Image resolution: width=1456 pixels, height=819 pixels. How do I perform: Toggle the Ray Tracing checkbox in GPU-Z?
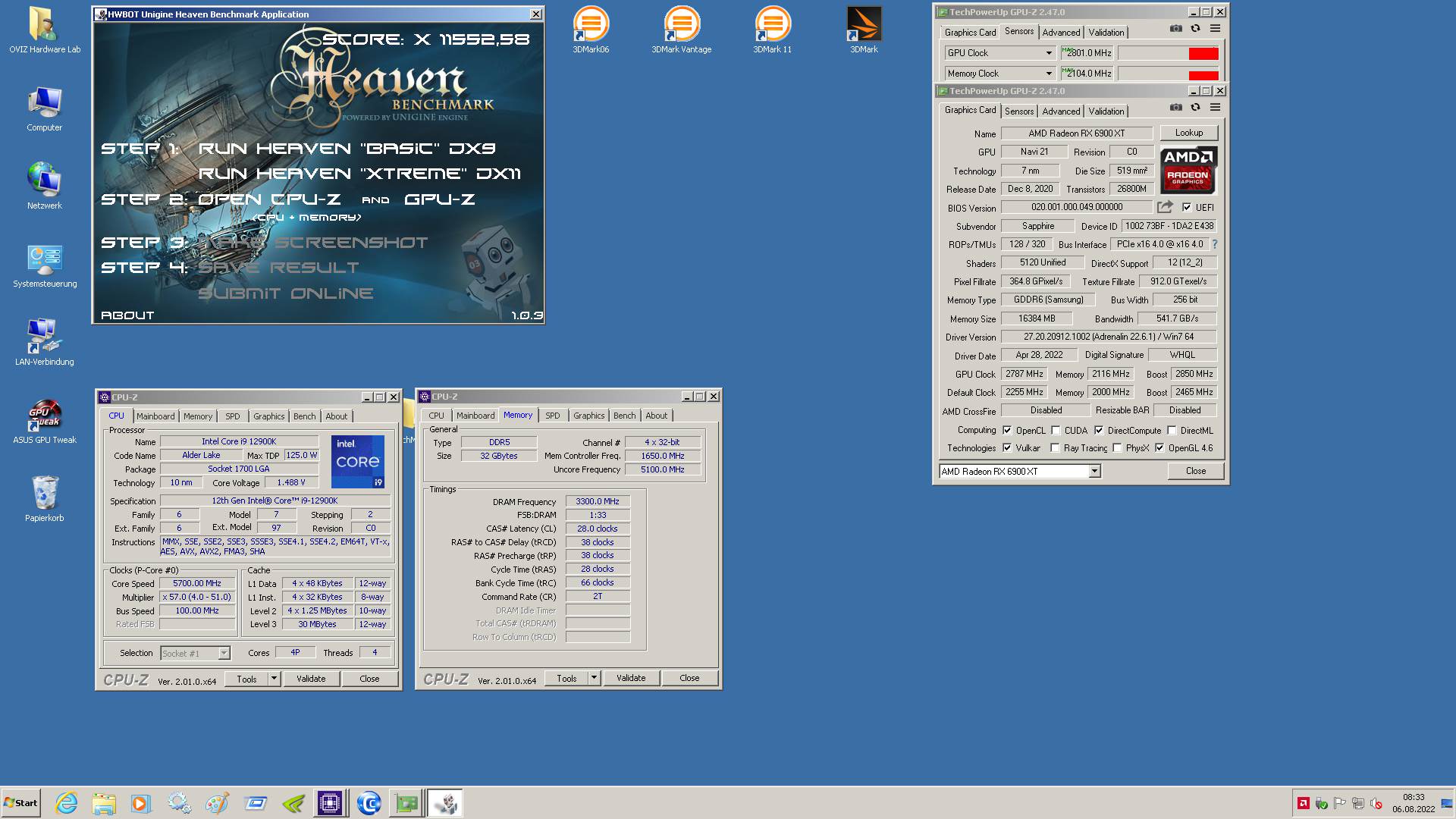click(x=1055, y=448)
